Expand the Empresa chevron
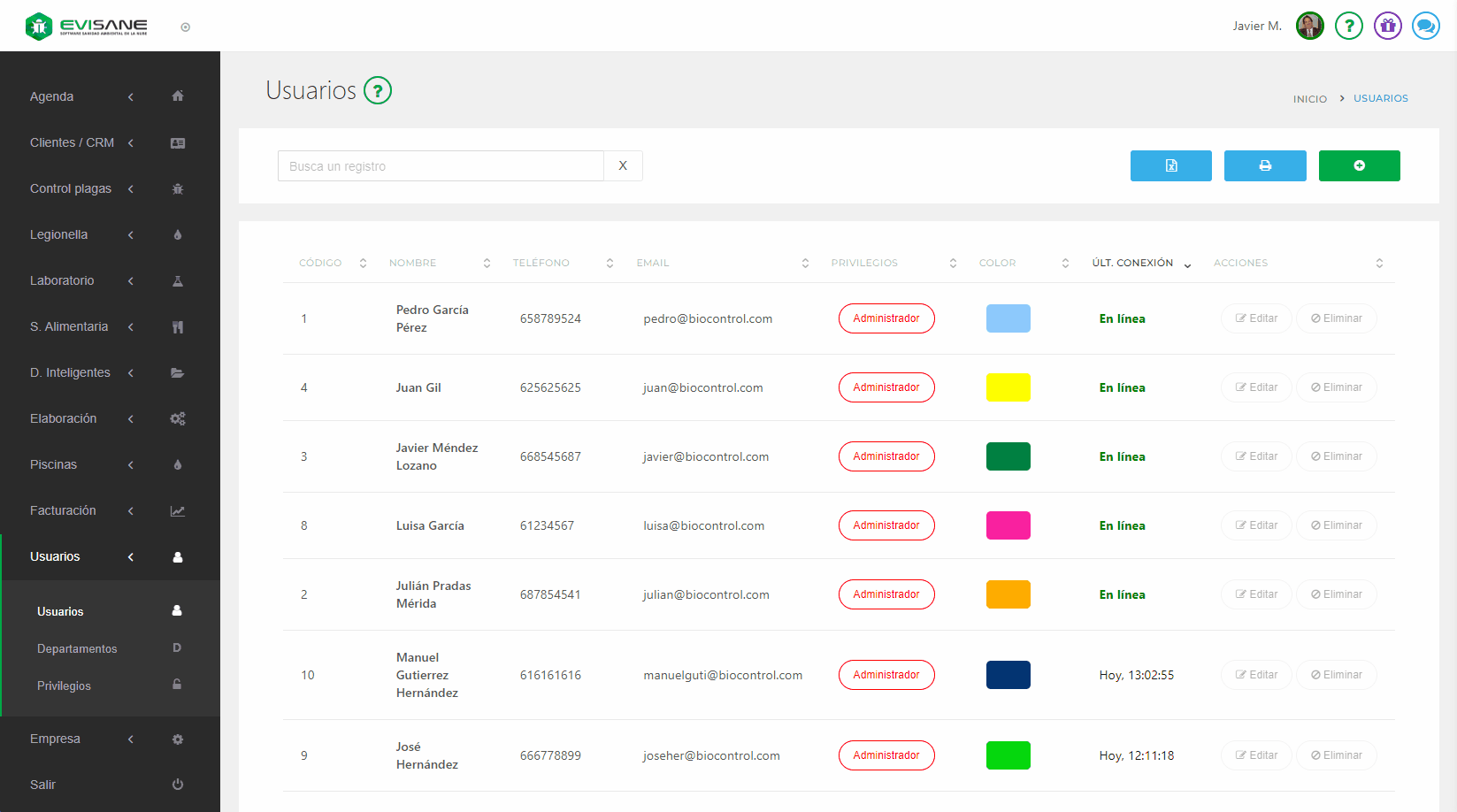The width and height of the screenshot is (1457, 812). pos(131,739)
